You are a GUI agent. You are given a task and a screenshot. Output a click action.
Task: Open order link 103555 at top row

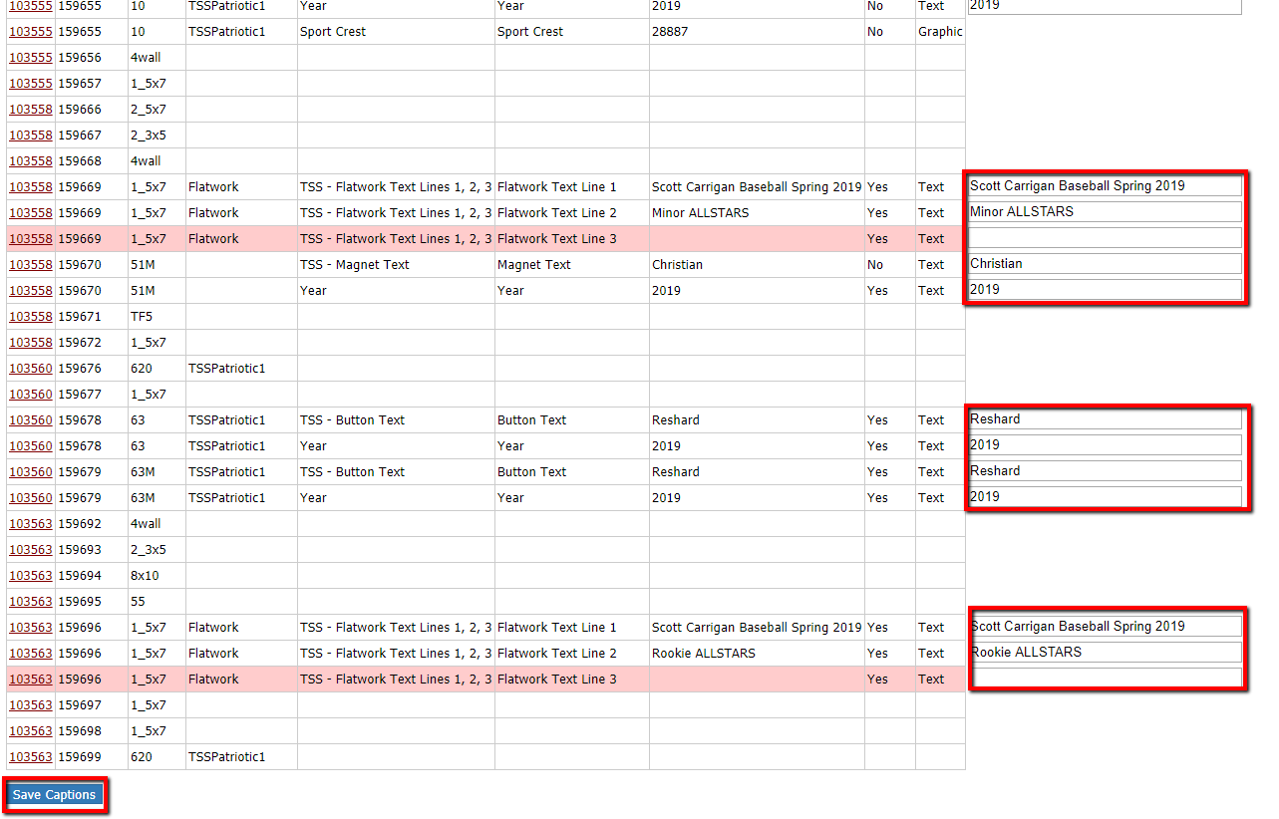tap(29, 6)
